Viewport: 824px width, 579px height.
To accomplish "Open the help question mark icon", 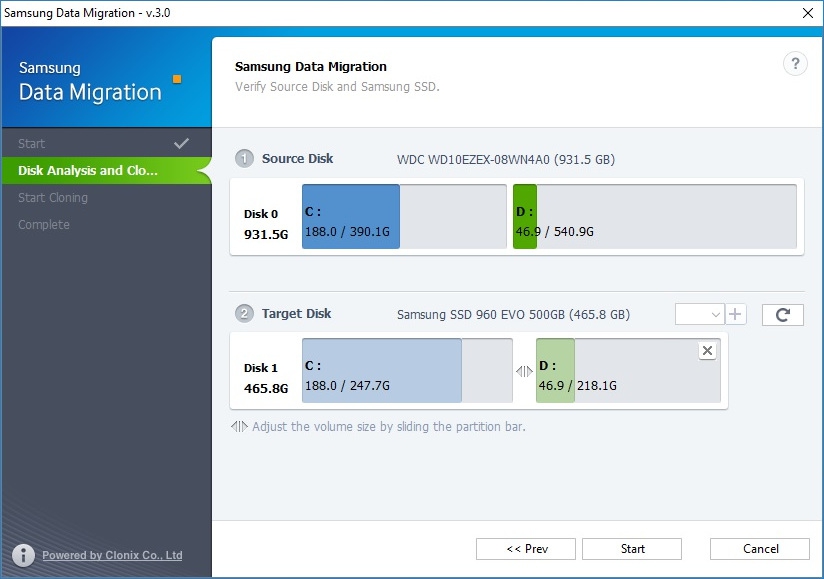I will click(x=795, y=64).
